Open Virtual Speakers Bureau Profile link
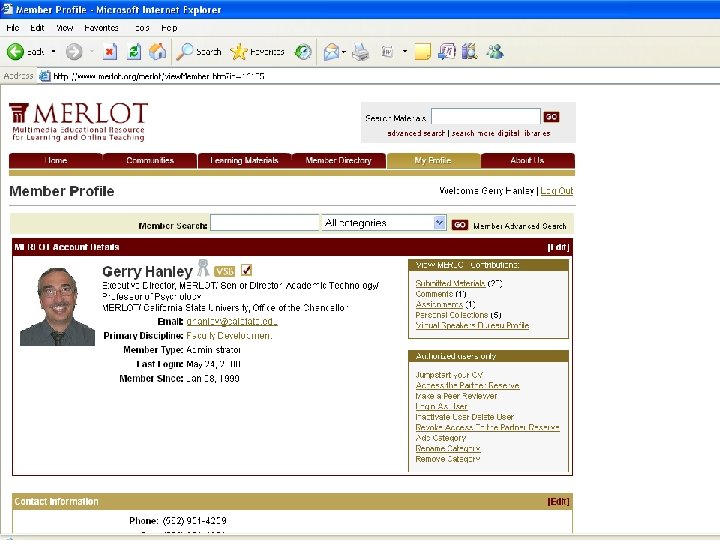 (472, 326)
